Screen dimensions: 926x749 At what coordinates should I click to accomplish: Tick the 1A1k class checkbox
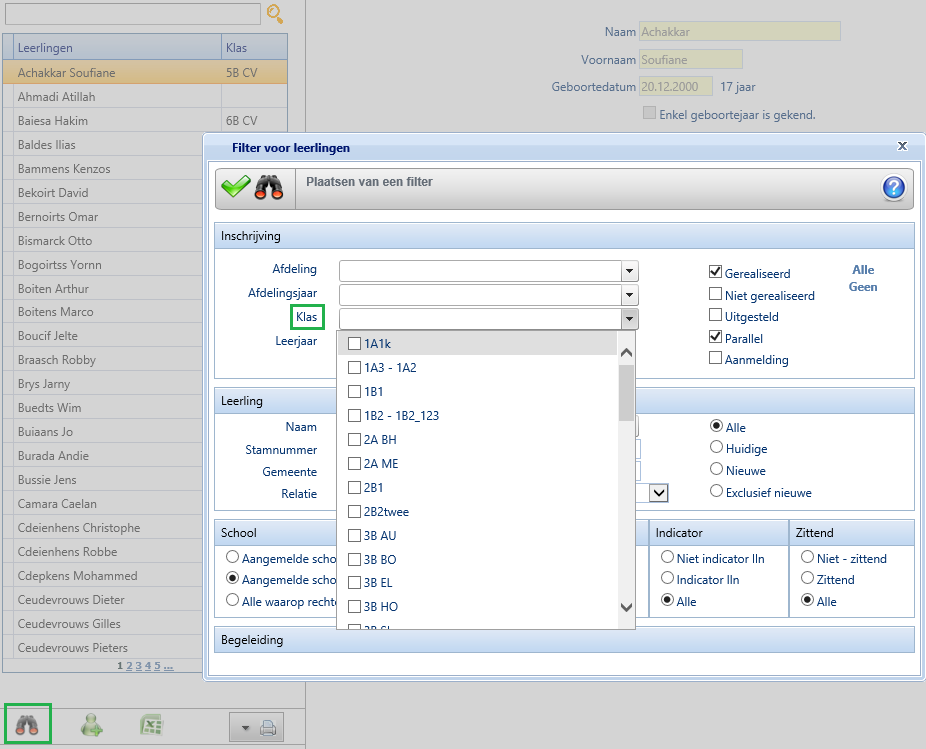click(x=354, y=344)
